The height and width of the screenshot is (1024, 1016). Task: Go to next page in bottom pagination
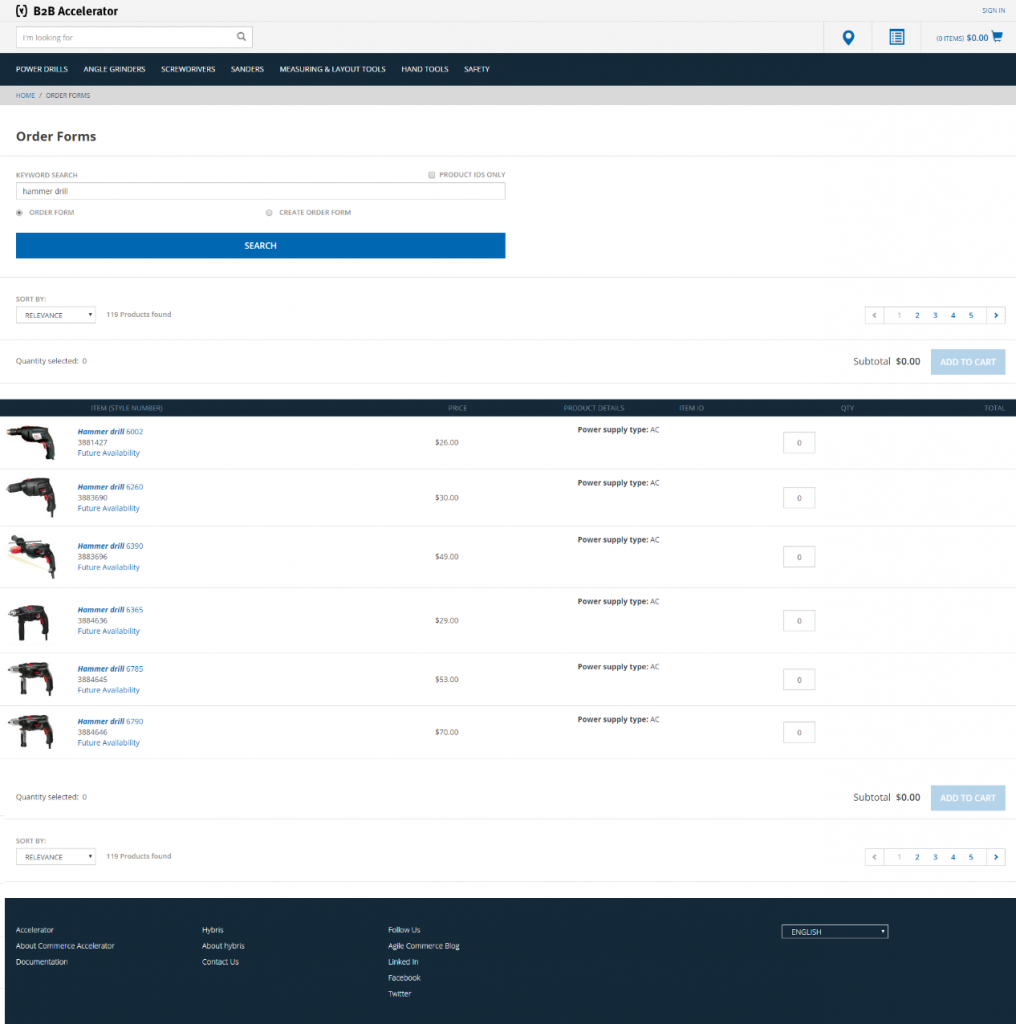tap(996, 857)
